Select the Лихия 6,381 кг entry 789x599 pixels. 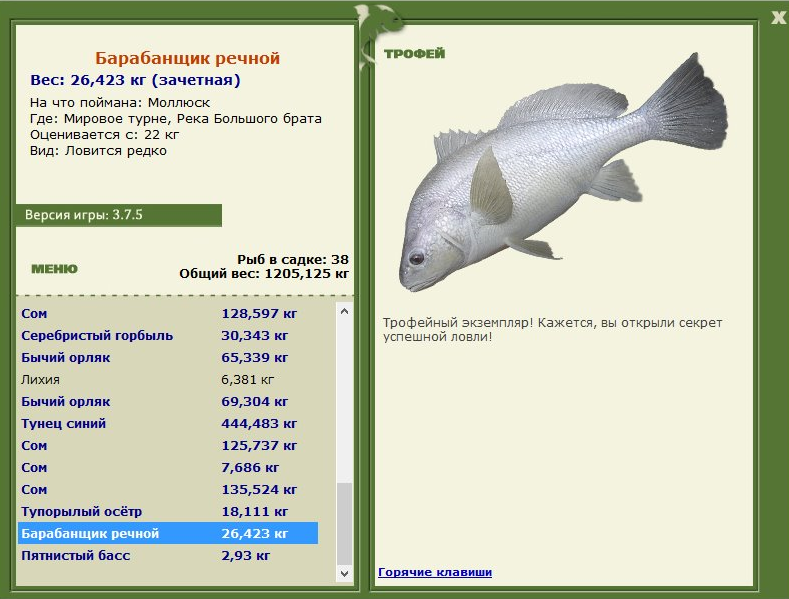168,380
